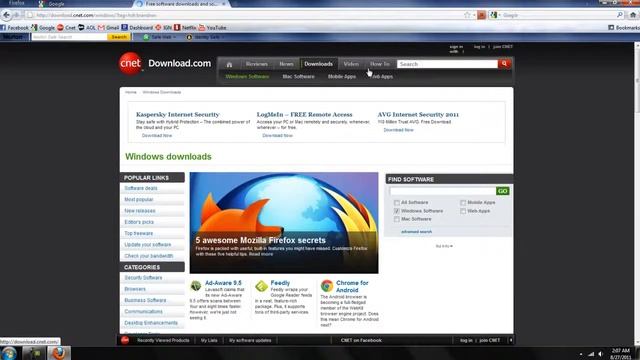Click the Firefox secrets feature image
Image resolution: width=640 pixels, height=360 pixels.
click(x=284, y=222)
